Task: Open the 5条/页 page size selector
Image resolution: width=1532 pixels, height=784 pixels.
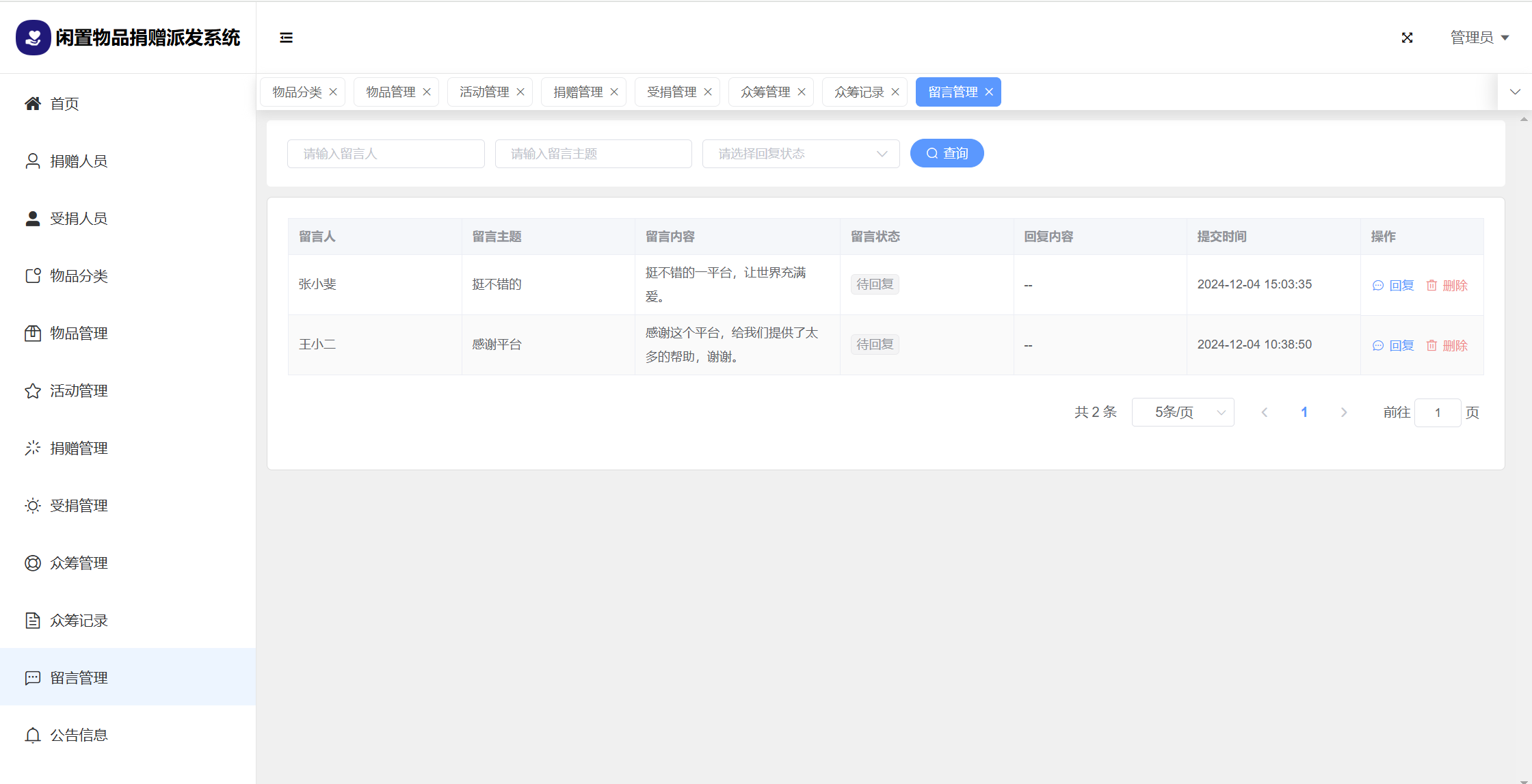Action: (x=1183, y=412)
